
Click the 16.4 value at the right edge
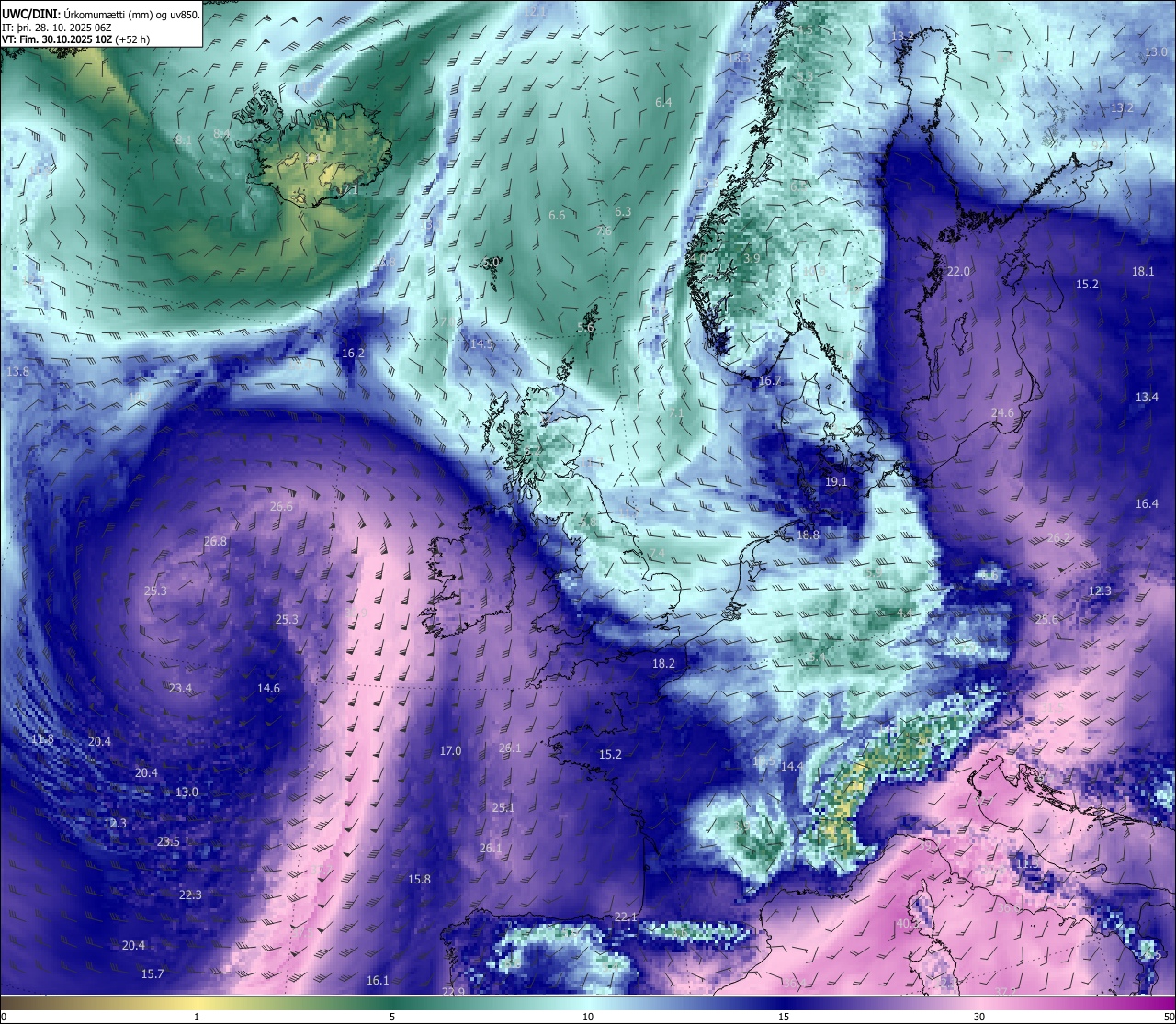[x=1147, y=503]
